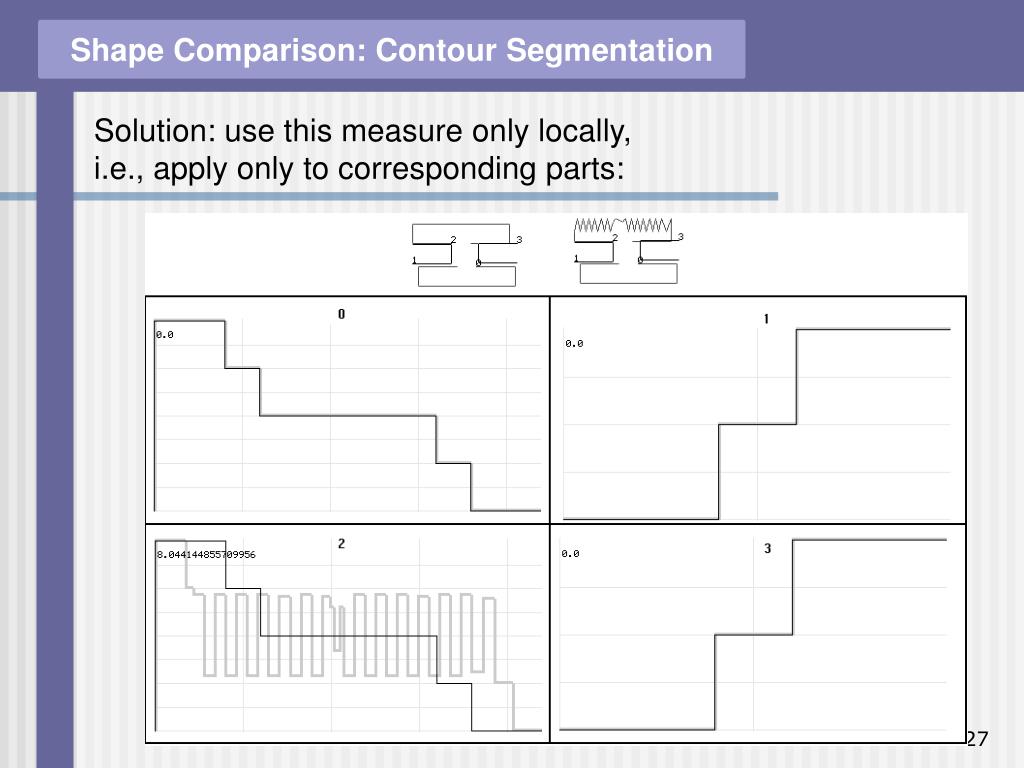This screenshot has height=768, width=1024.
Task: Click the 0.0 value in graph 3
Action: pyautogui.click(x=570, y=554)
